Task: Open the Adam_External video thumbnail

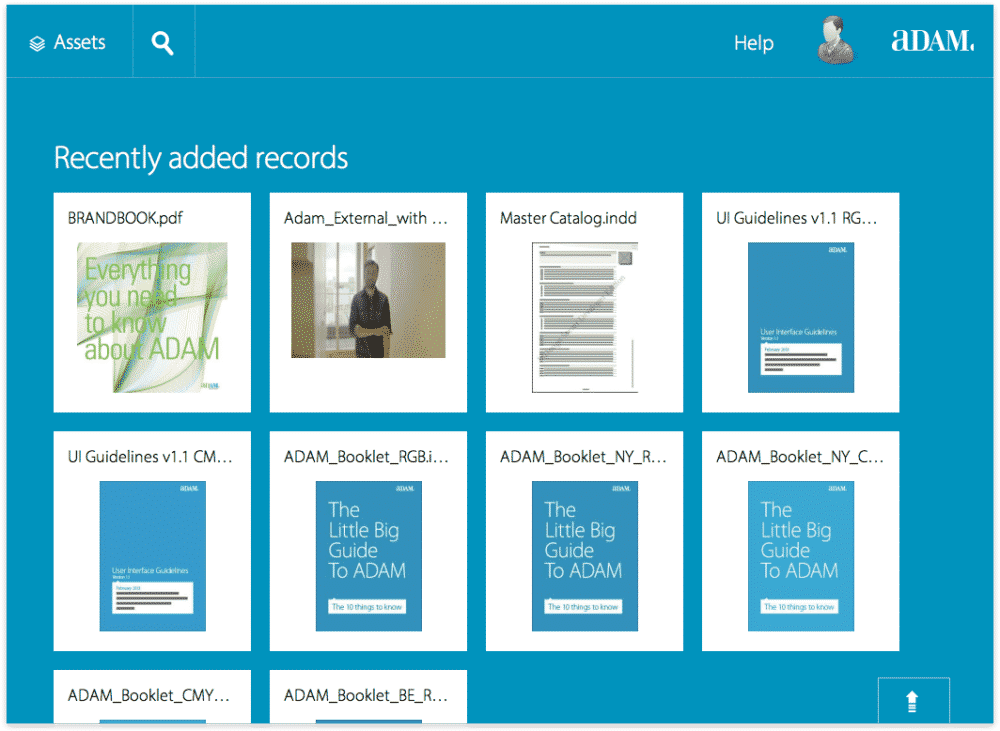Action: pyautogui.click(x=367, y=300)
